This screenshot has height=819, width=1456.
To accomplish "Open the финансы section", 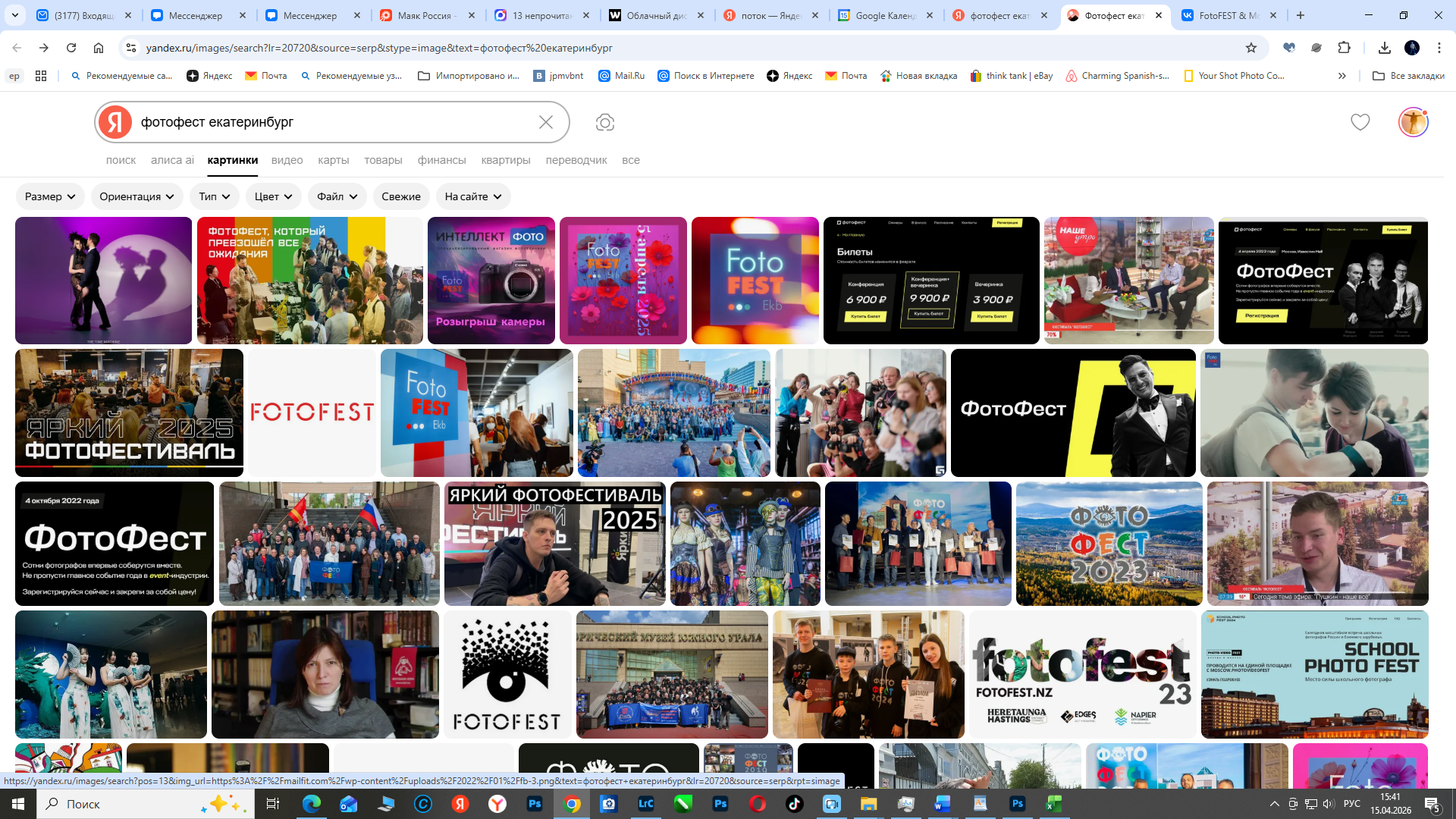I will click(x=441, y=160).
